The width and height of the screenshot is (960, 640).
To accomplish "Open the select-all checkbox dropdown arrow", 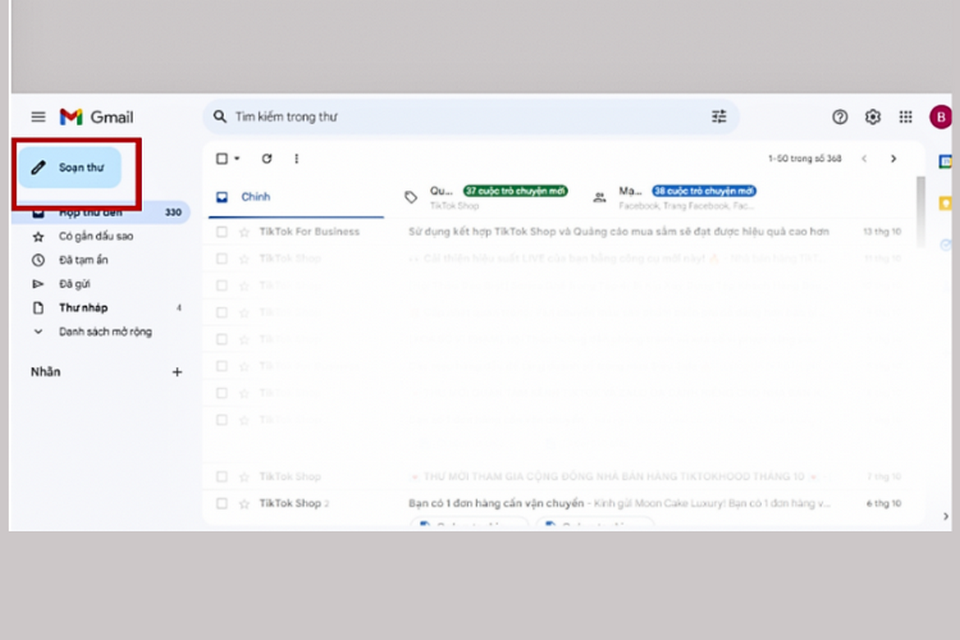I will (x=237, y=158).
